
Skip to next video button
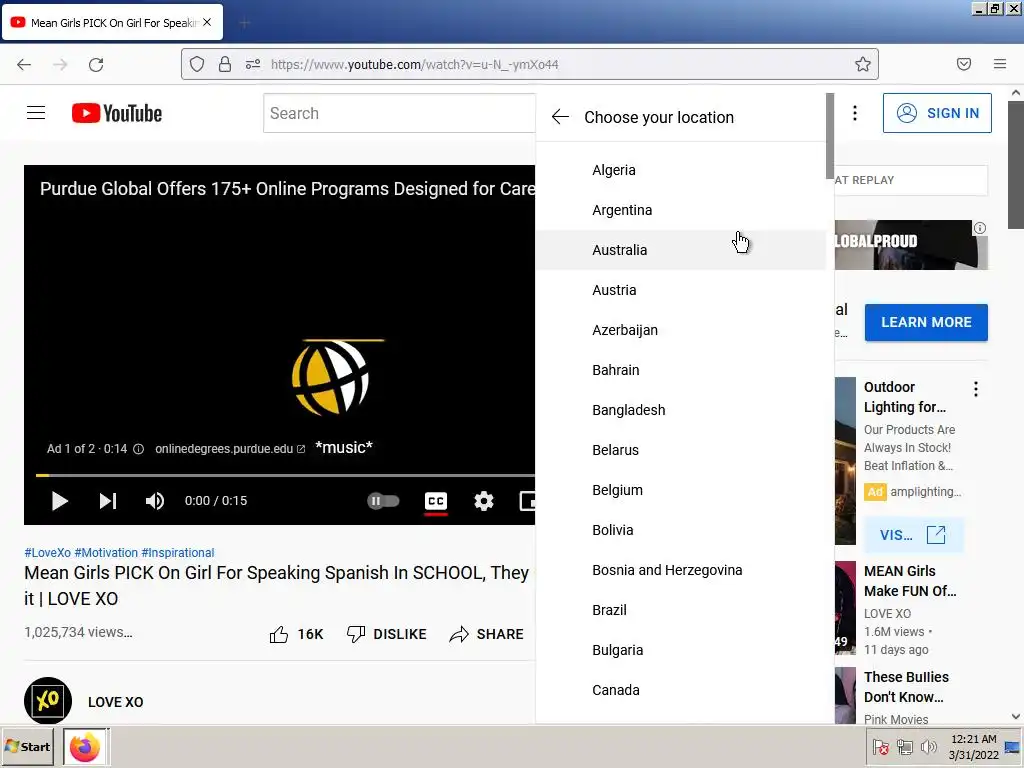108,501
